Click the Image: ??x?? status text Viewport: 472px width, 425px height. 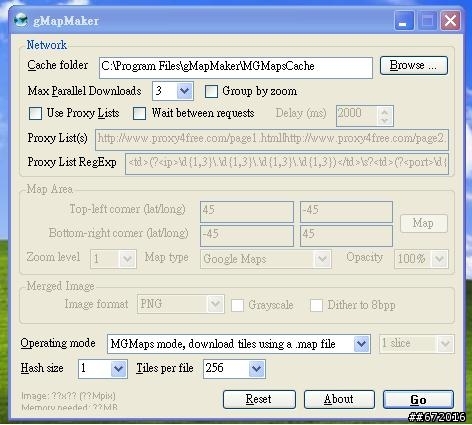[68, 396]
